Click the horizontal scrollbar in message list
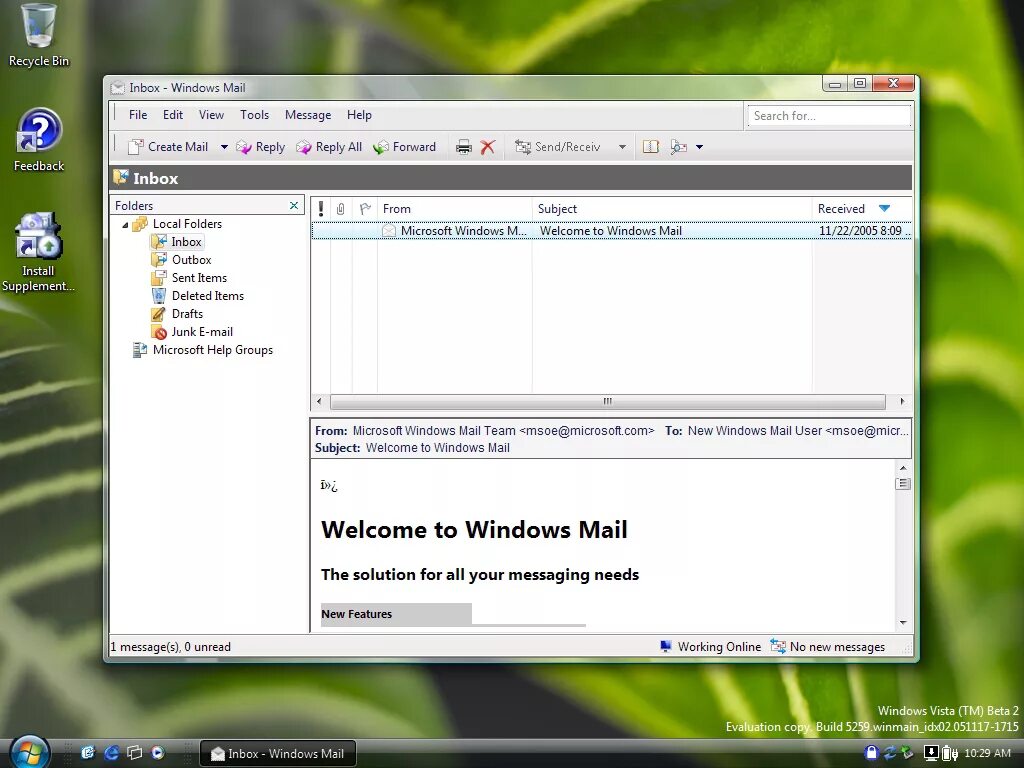This screenshot has width=1024, height=768. pos(610,401)
